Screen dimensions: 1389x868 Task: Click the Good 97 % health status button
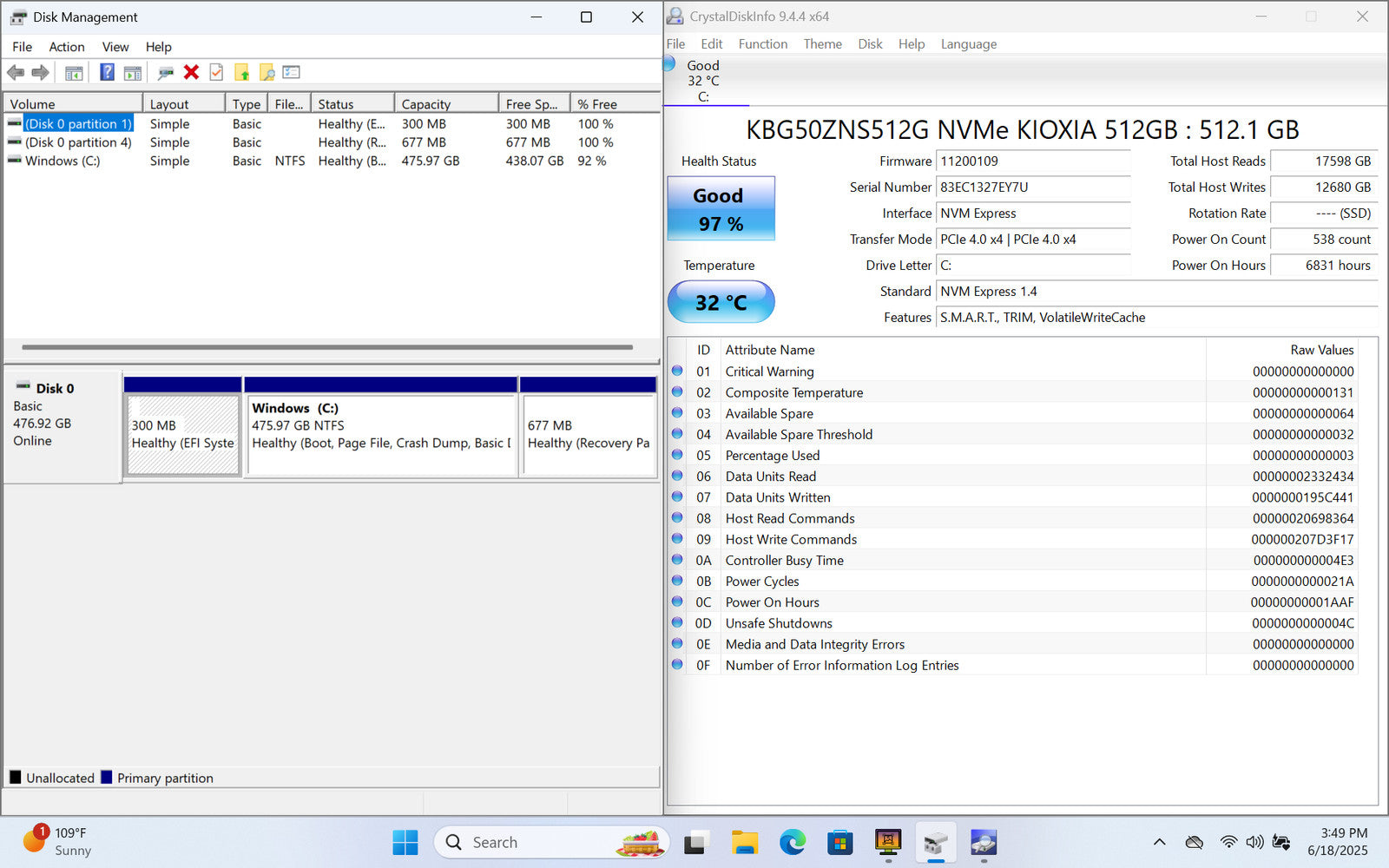click(x=721, y=209)
